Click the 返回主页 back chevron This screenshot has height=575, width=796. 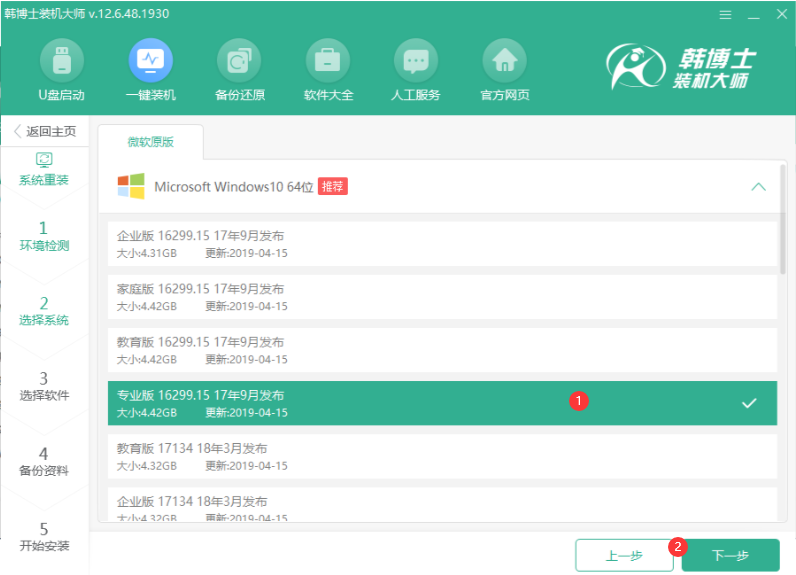18,132
